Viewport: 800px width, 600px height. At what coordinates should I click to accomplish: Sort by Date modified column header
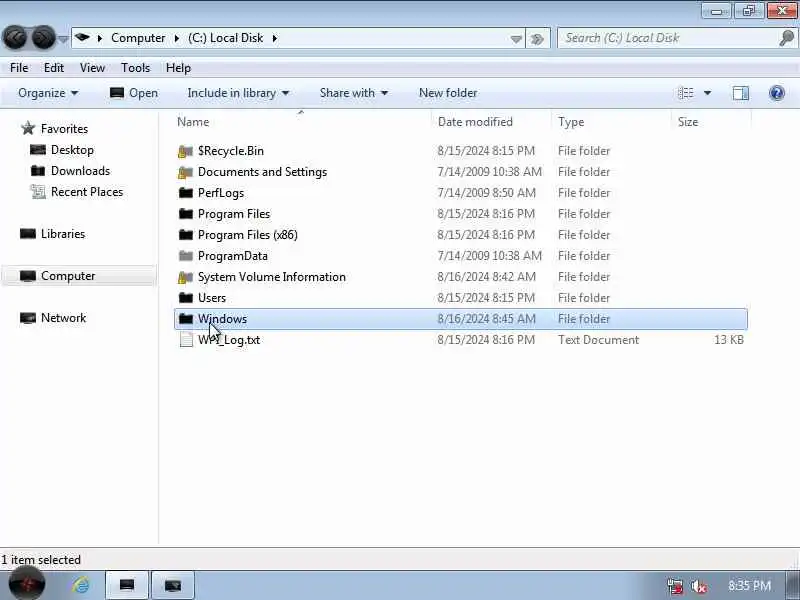[492, 122]
